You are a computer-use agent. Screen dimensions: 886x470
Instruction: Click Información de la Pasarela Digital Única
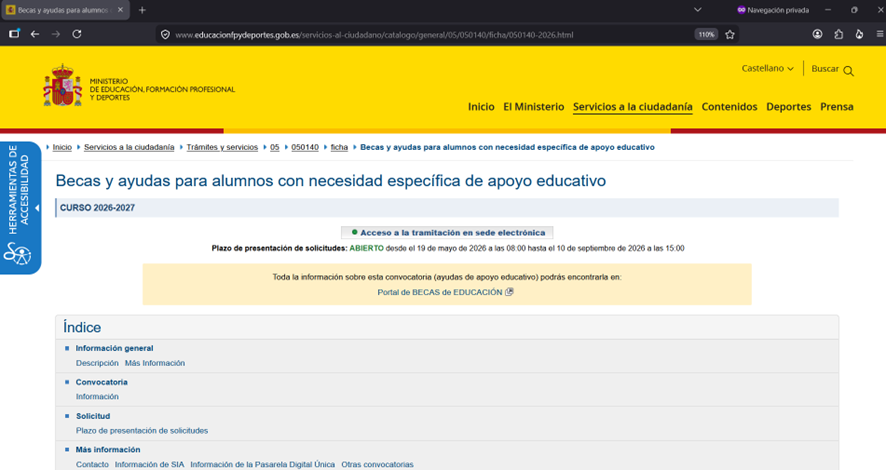[262, 464]
